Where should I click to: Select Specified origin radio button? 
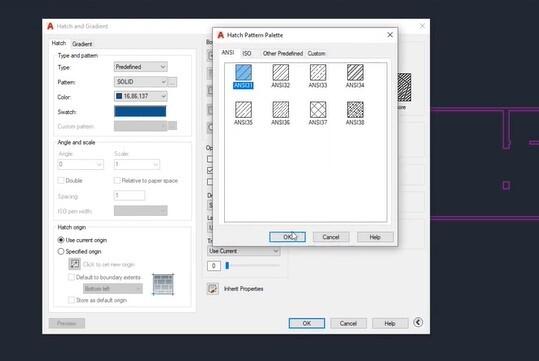(61, 252)
